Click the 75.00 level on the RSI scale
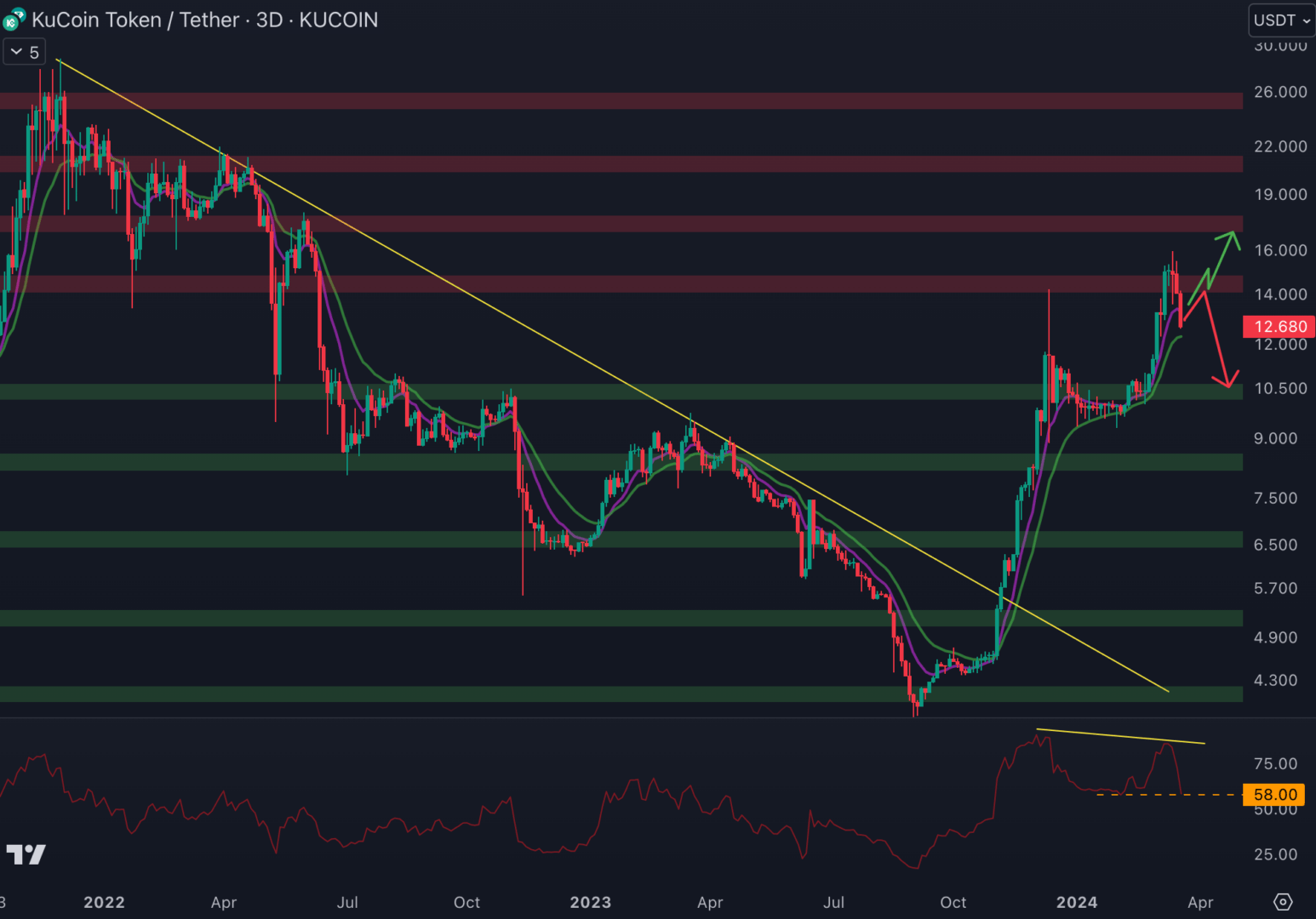 [1275, 763]
